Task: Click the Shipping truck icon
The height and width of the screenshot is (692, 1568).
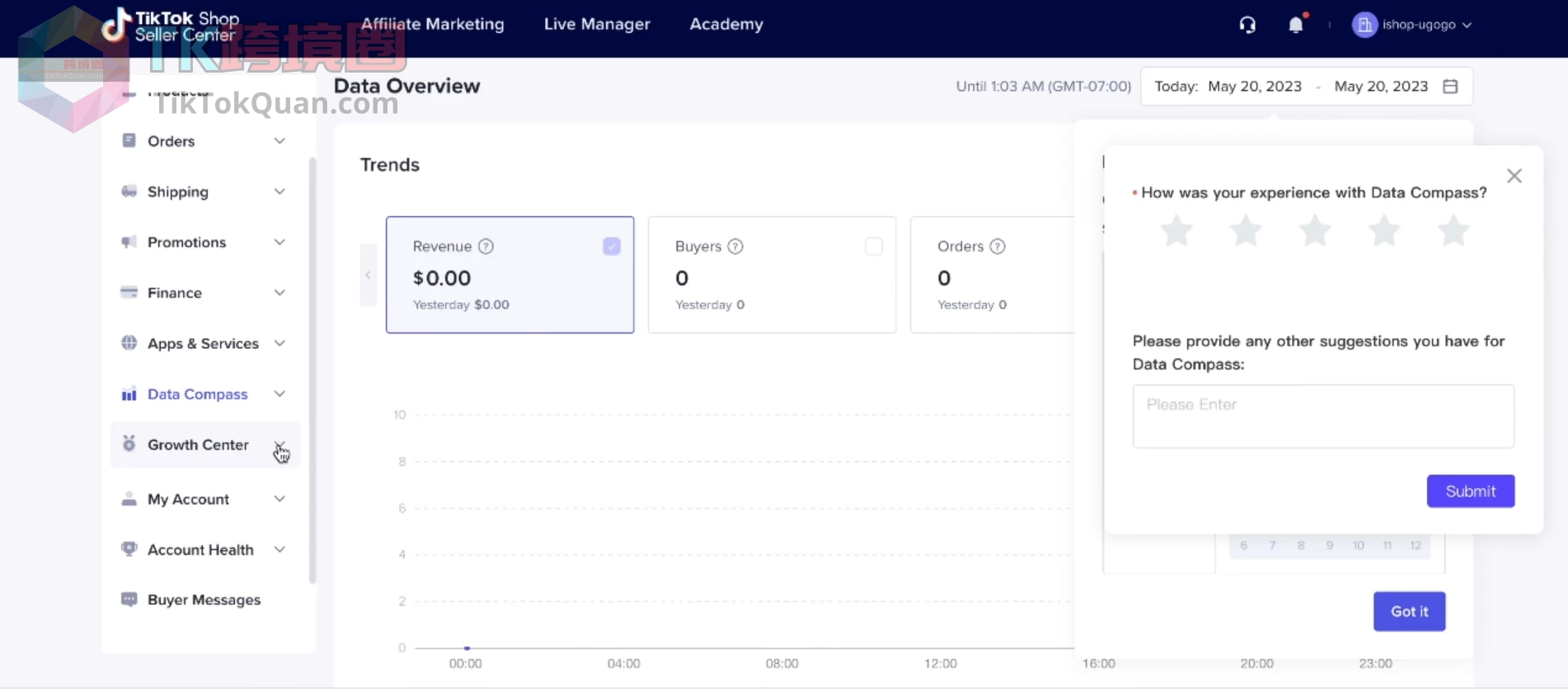Action: [x=129, y=191]
